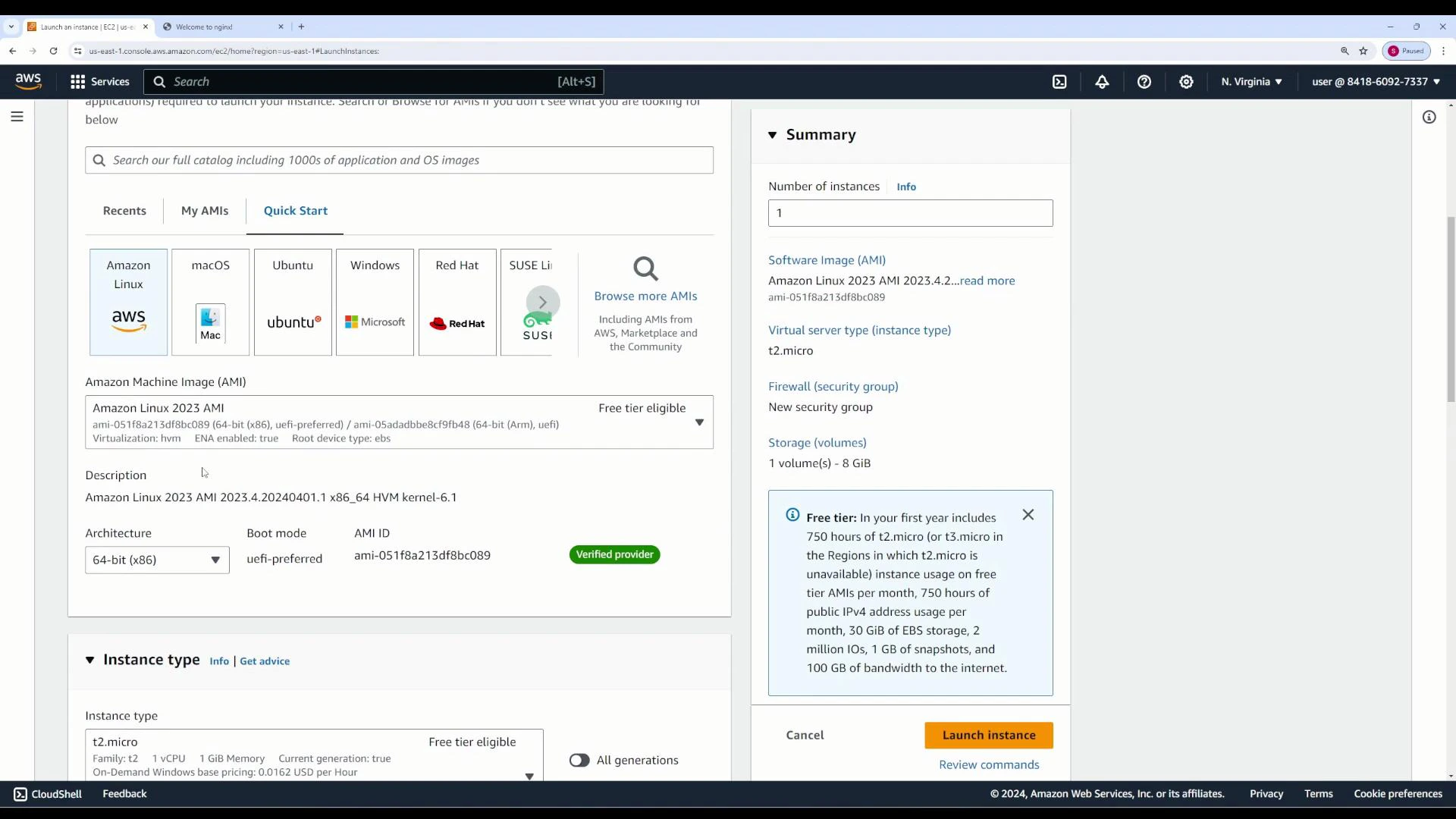Expand the left navigation sidebar hamburger icon
Viewport: 1456px width, 819px height.
click(x=17, y=117)
